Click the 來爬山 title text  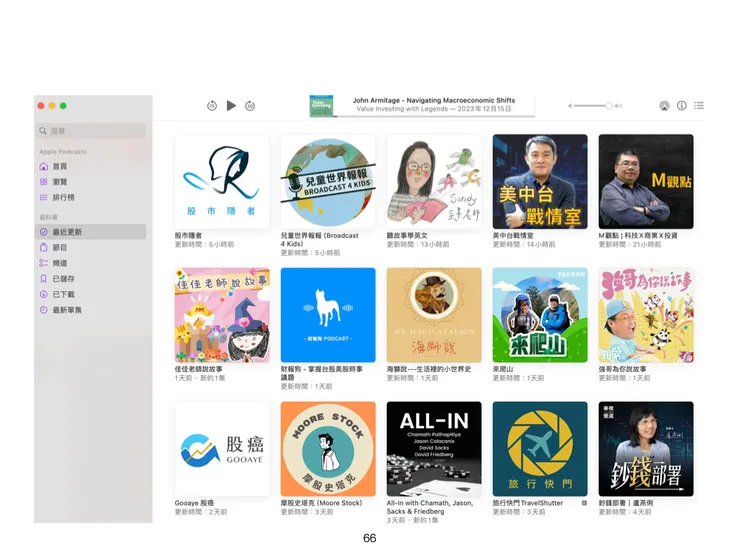point(503,369)
